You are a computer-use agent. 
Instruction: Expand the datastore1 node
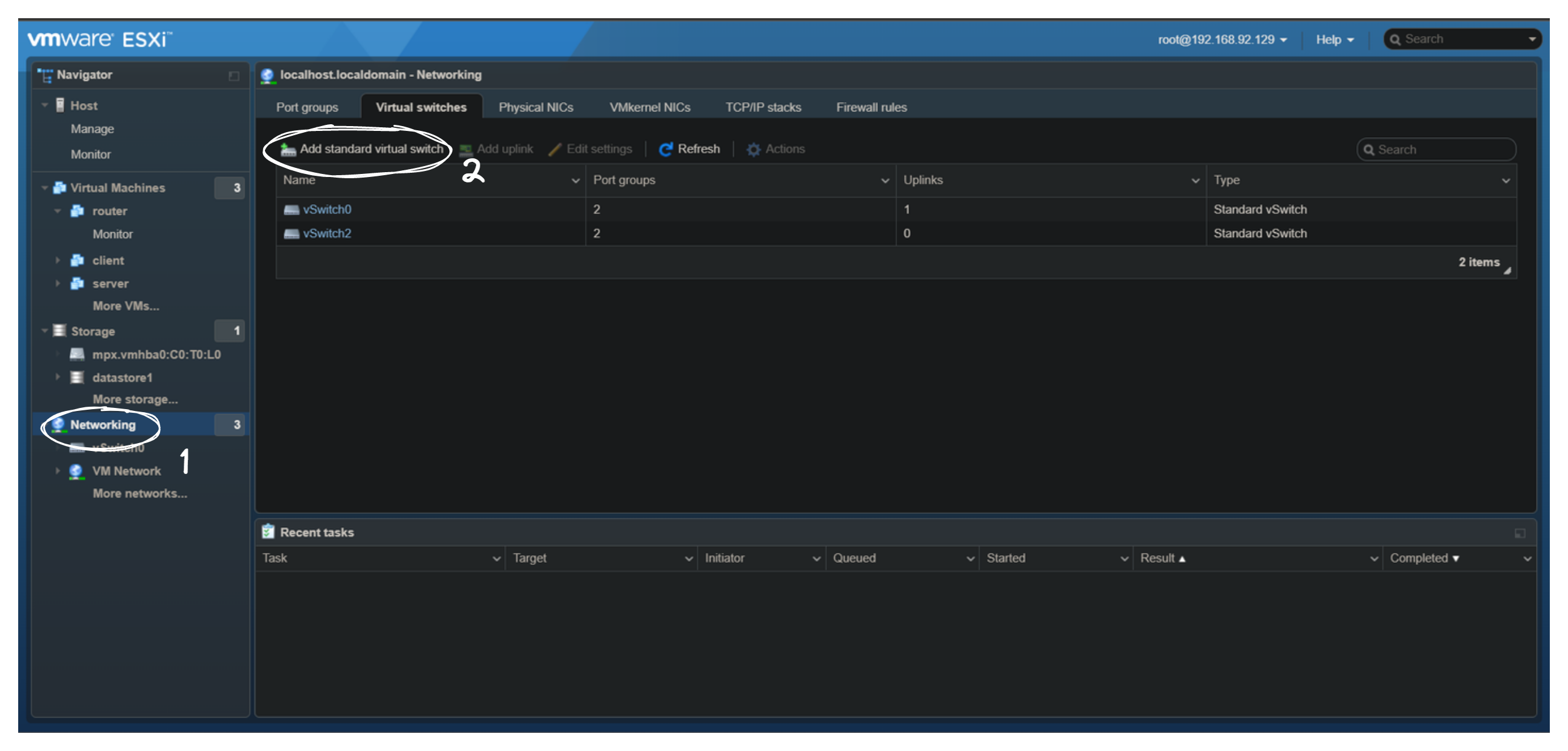click(58, 378)
